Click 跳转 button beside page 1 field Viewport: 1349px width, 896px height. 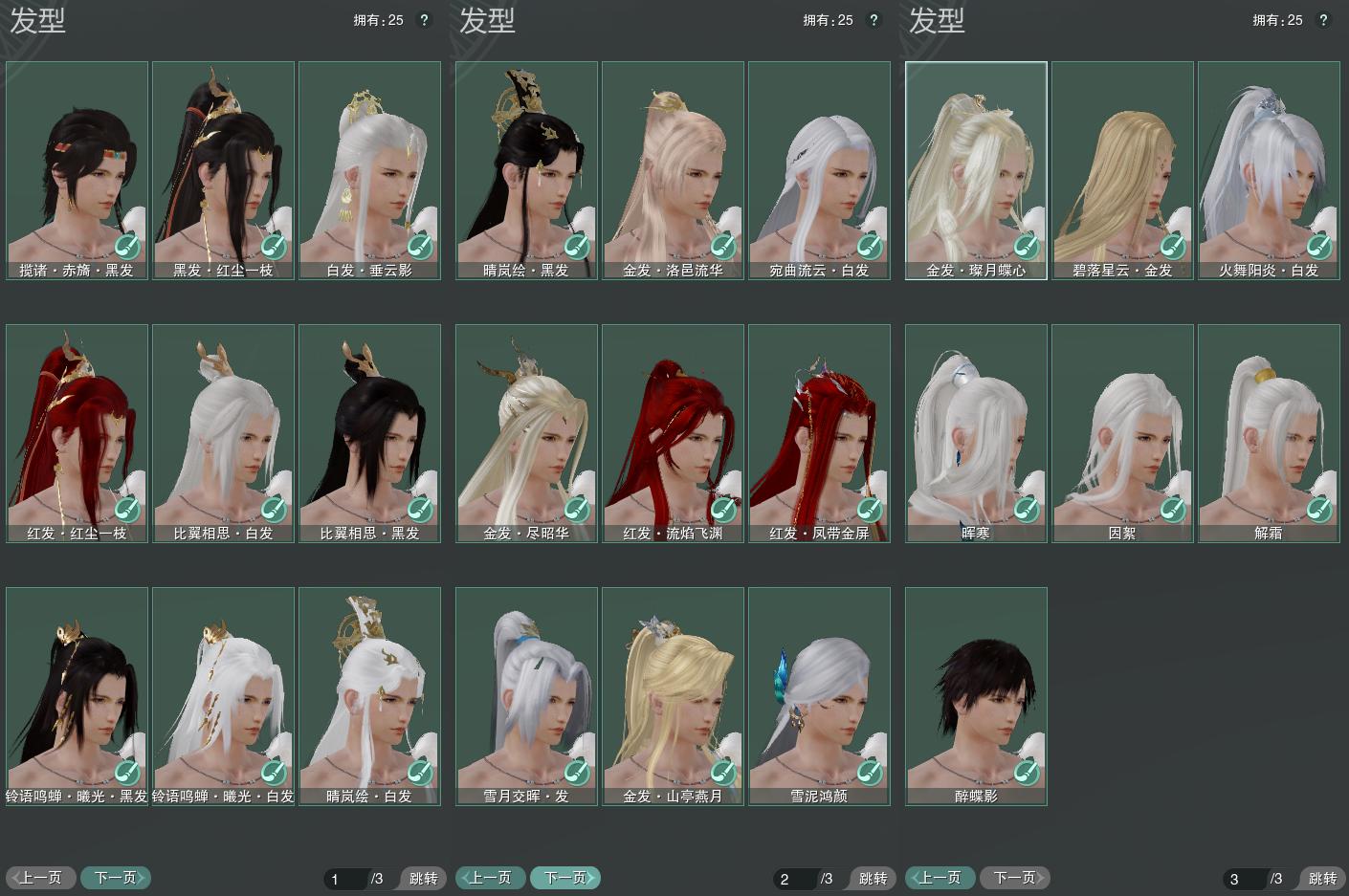point(423,878)
